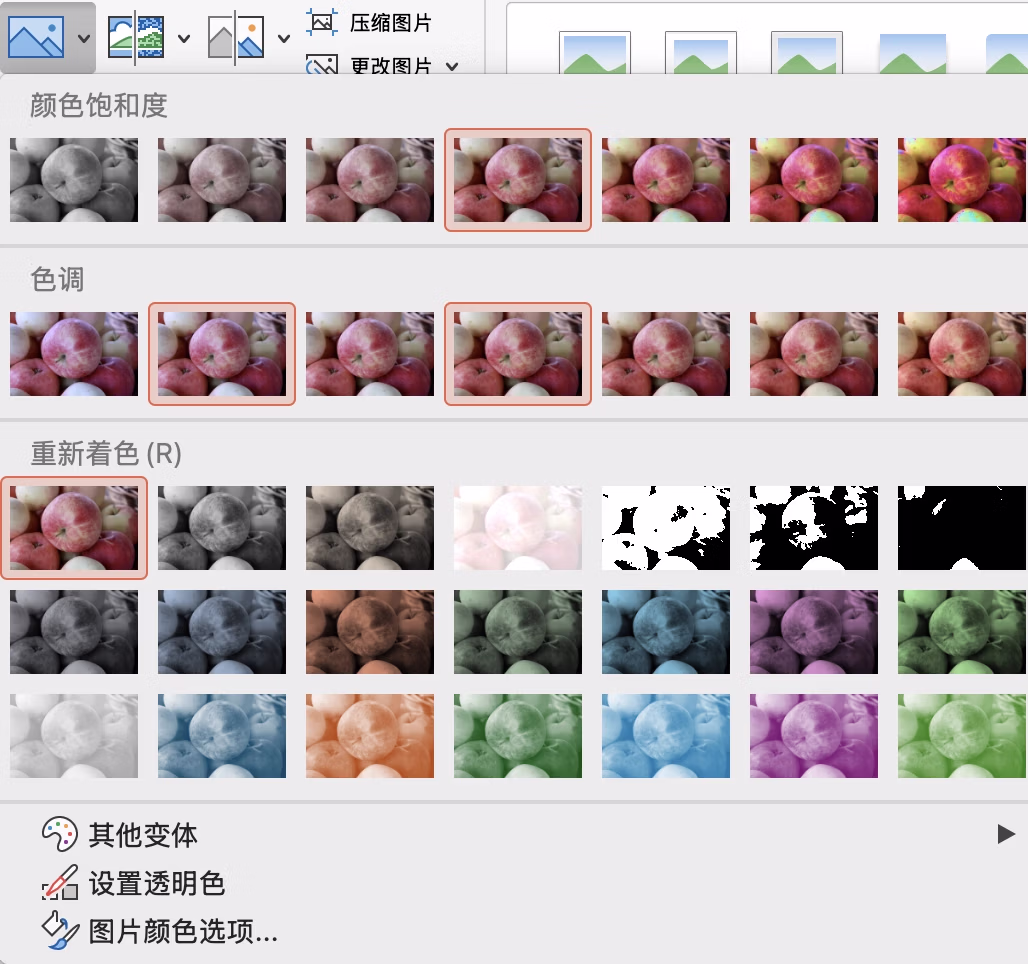Choose the most saturated last 颜色饱和度 thumbnail
The image size is (1028, 964).
962,180
